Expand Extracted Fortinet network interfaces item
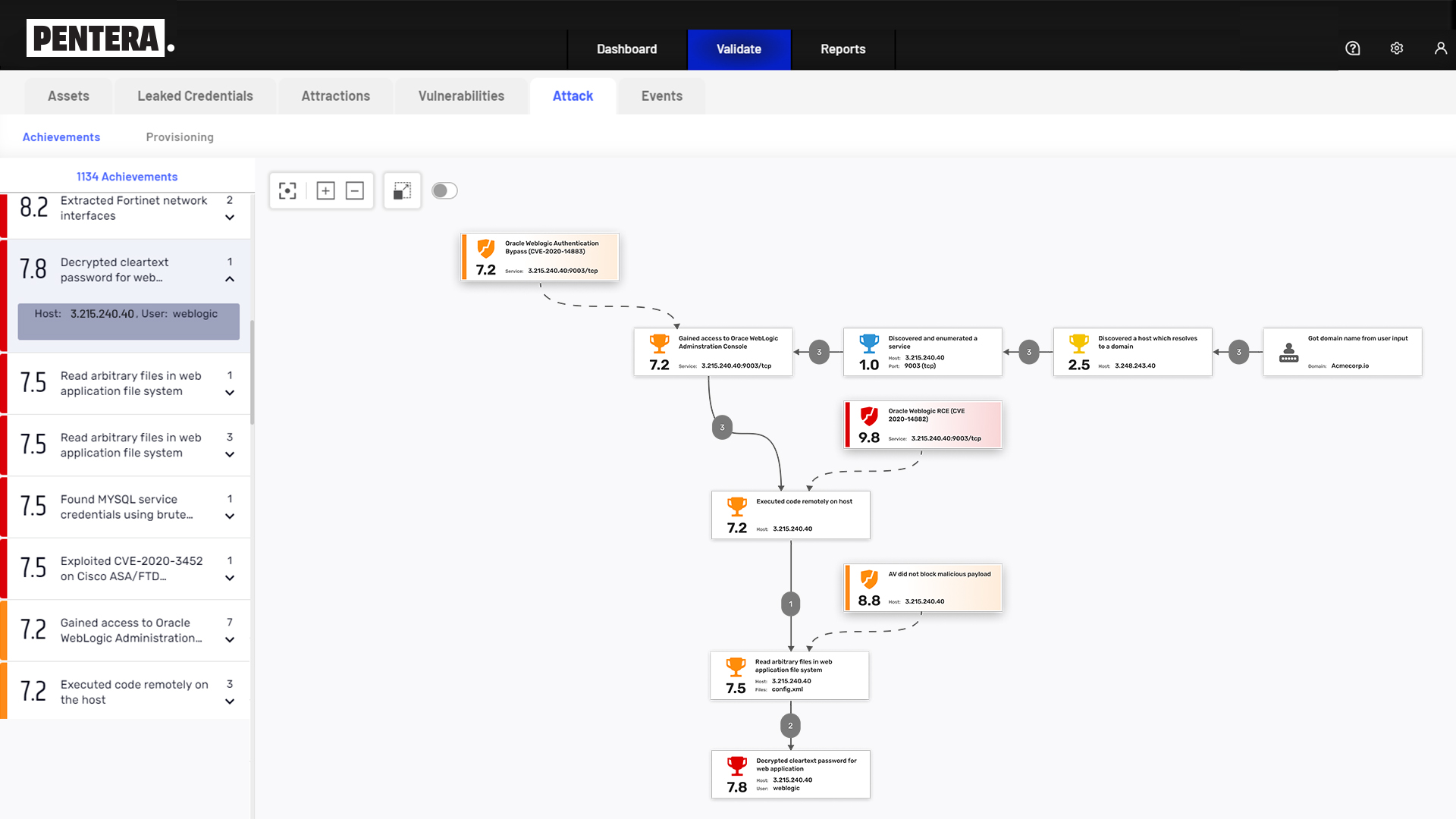The width and height of the screenshot is (1456, 819). tap(230, 218)
